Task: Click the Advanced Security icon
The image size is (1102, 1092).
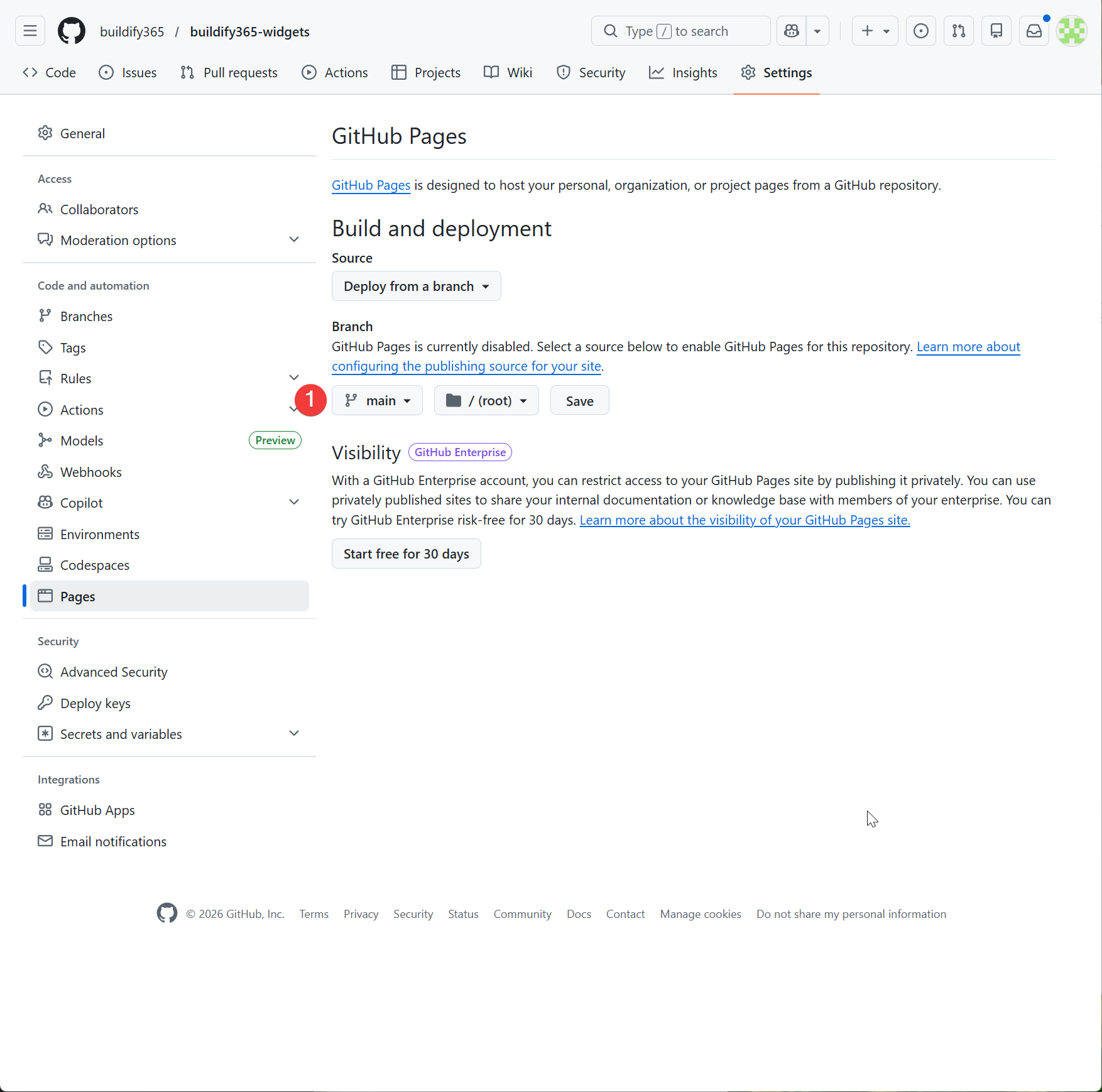Action: click(45, 672)
